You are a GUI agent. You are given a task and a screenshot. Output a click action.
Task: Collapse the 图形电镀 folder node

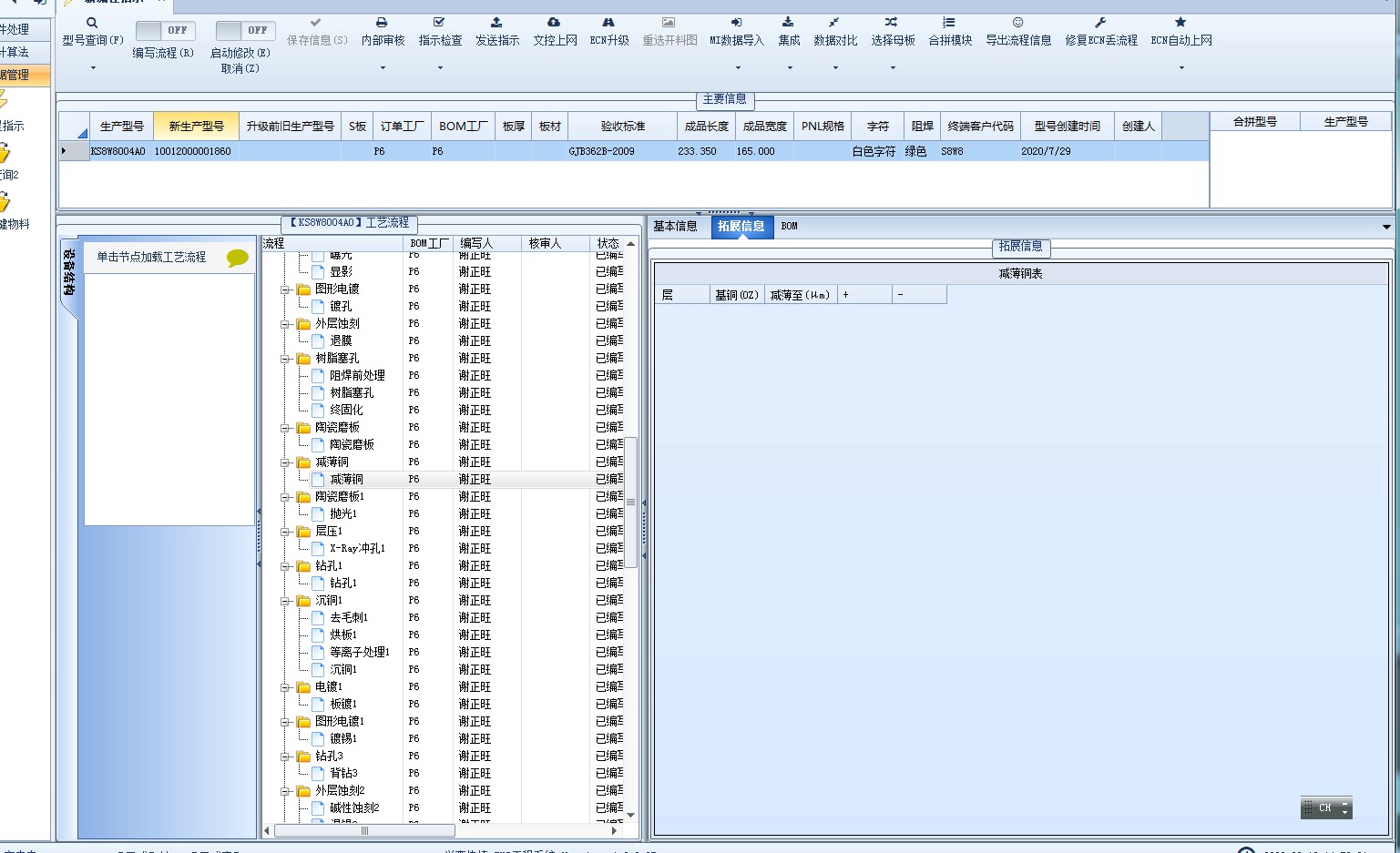coord(285,289)
